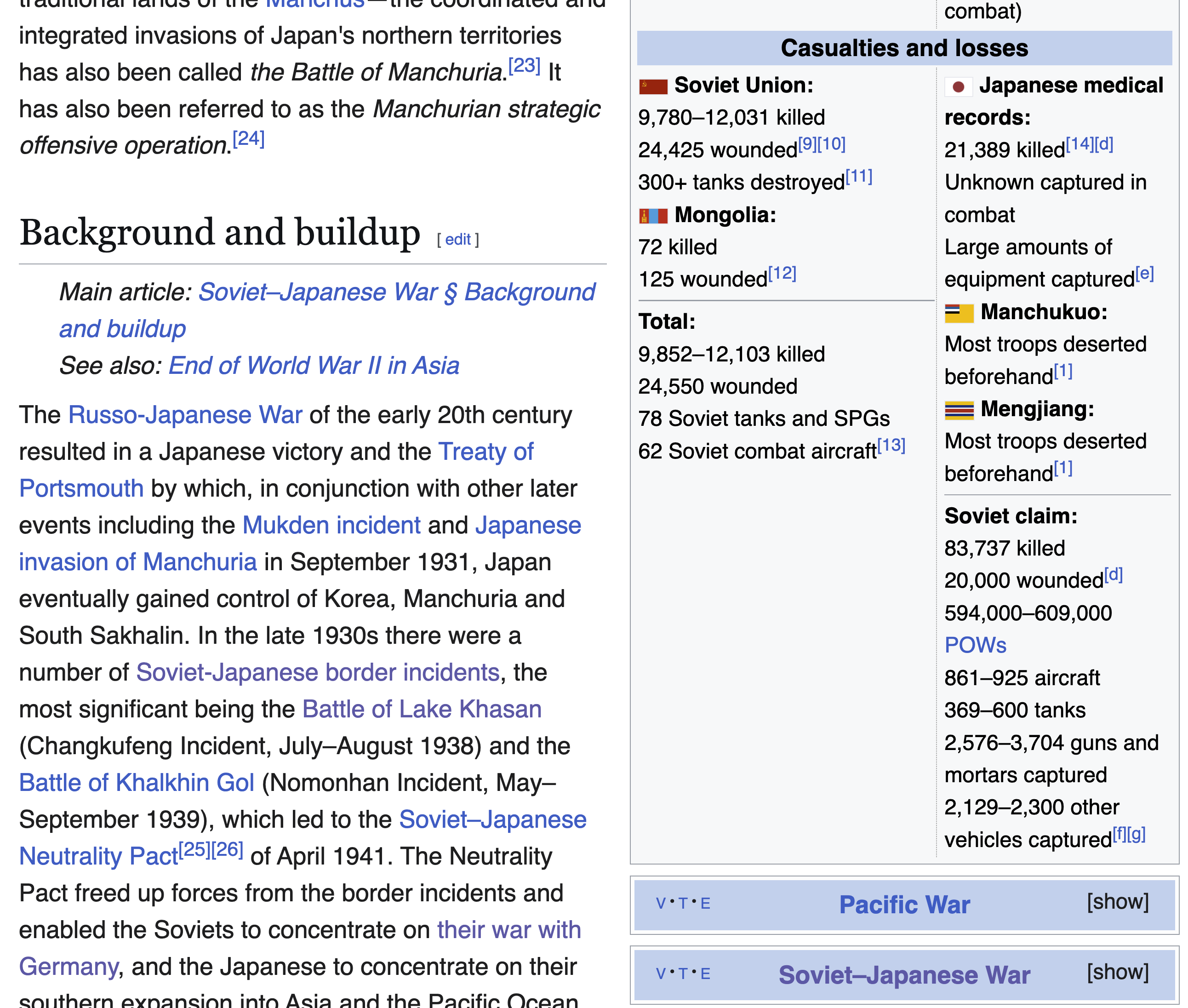The width and height of the screenshot is (1188, 1008).
Task: Open reference [10] after 24,425 wounded
Action: pyautogui.click(x=832, y=144)
